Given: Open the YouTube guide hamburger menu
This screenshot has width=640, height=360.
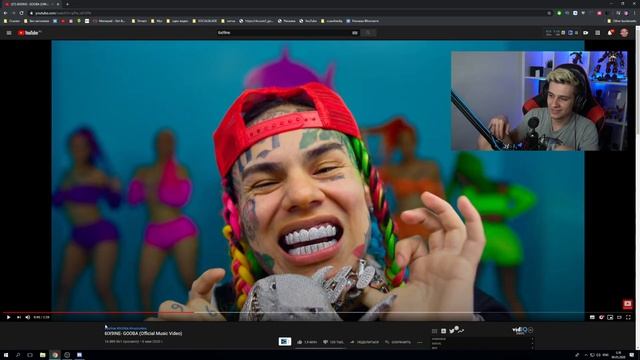Looking at the screenshot, I should coord(9,33).
